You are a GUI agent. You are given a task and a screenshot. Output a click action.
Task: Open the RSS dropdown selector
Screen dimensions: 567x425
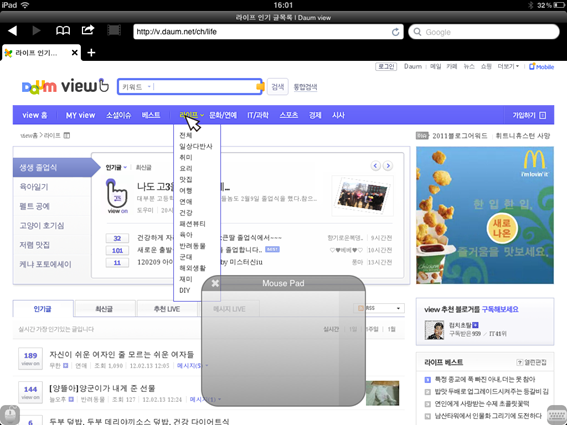pyautogui.click(x=379, y=308)
